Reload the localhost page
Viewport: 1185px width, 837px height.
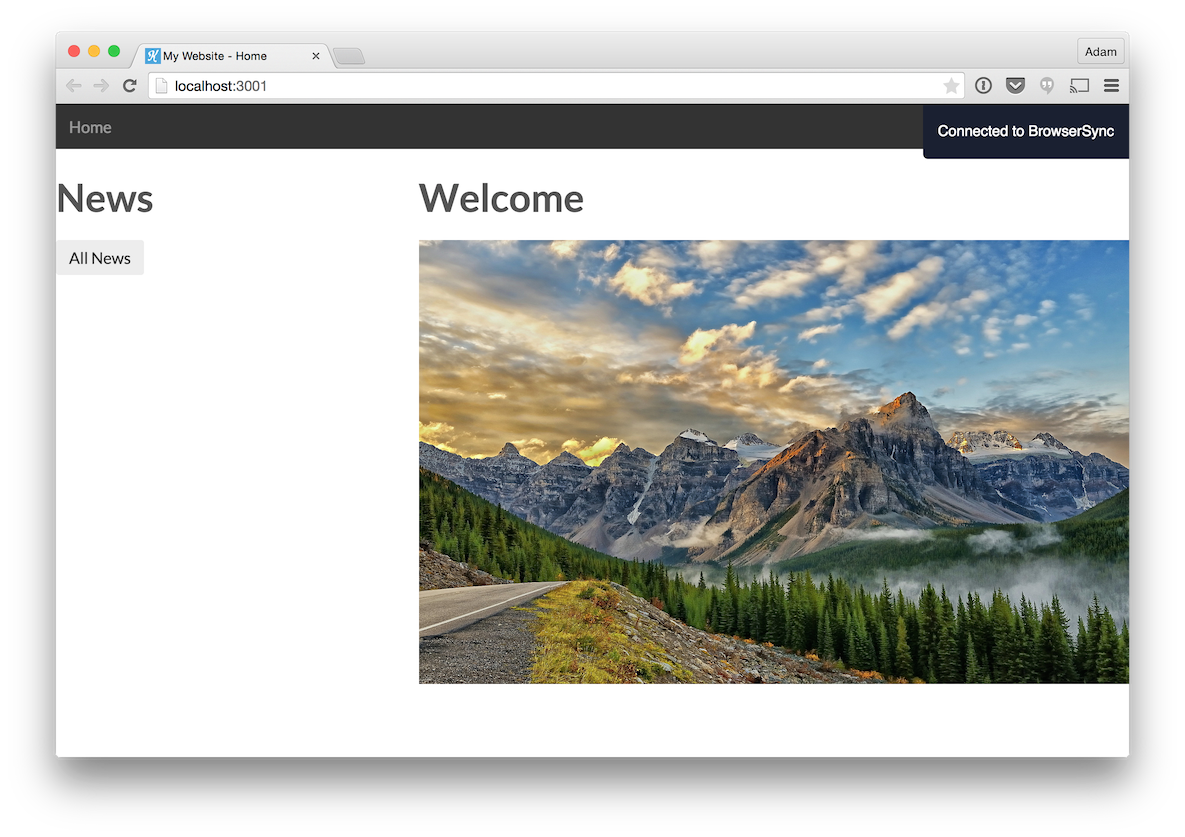tap(129, 86)
